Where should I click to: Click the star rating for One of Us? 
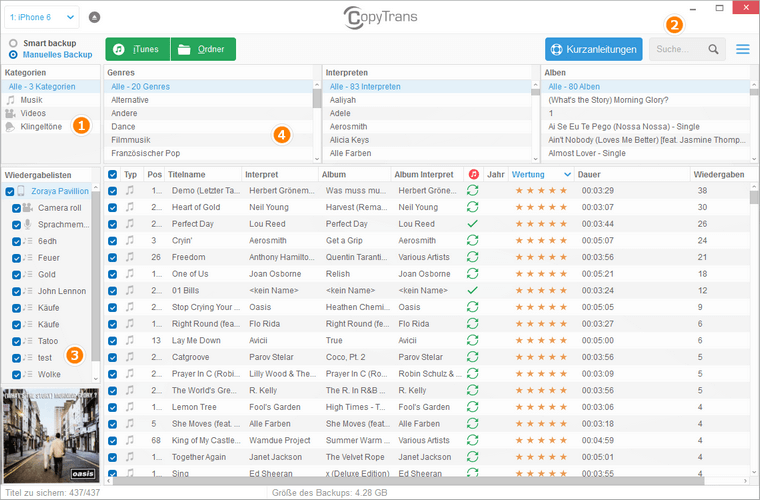pos(540,274)
